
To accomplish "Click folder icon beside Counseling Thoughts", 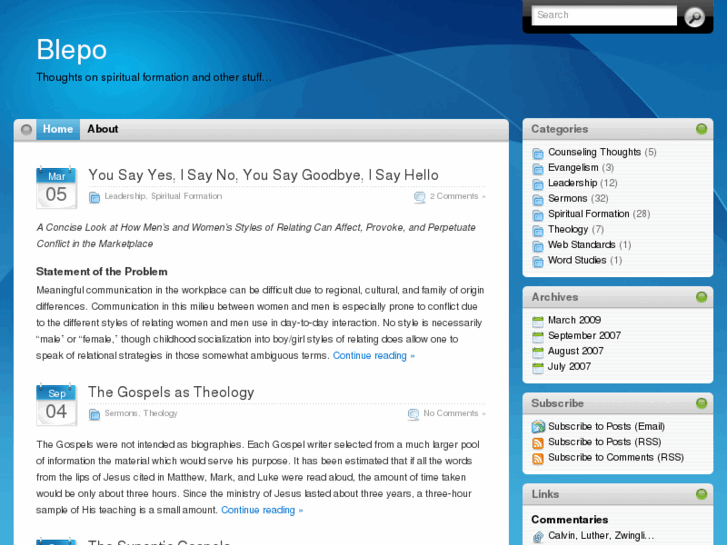I will 538,153.
